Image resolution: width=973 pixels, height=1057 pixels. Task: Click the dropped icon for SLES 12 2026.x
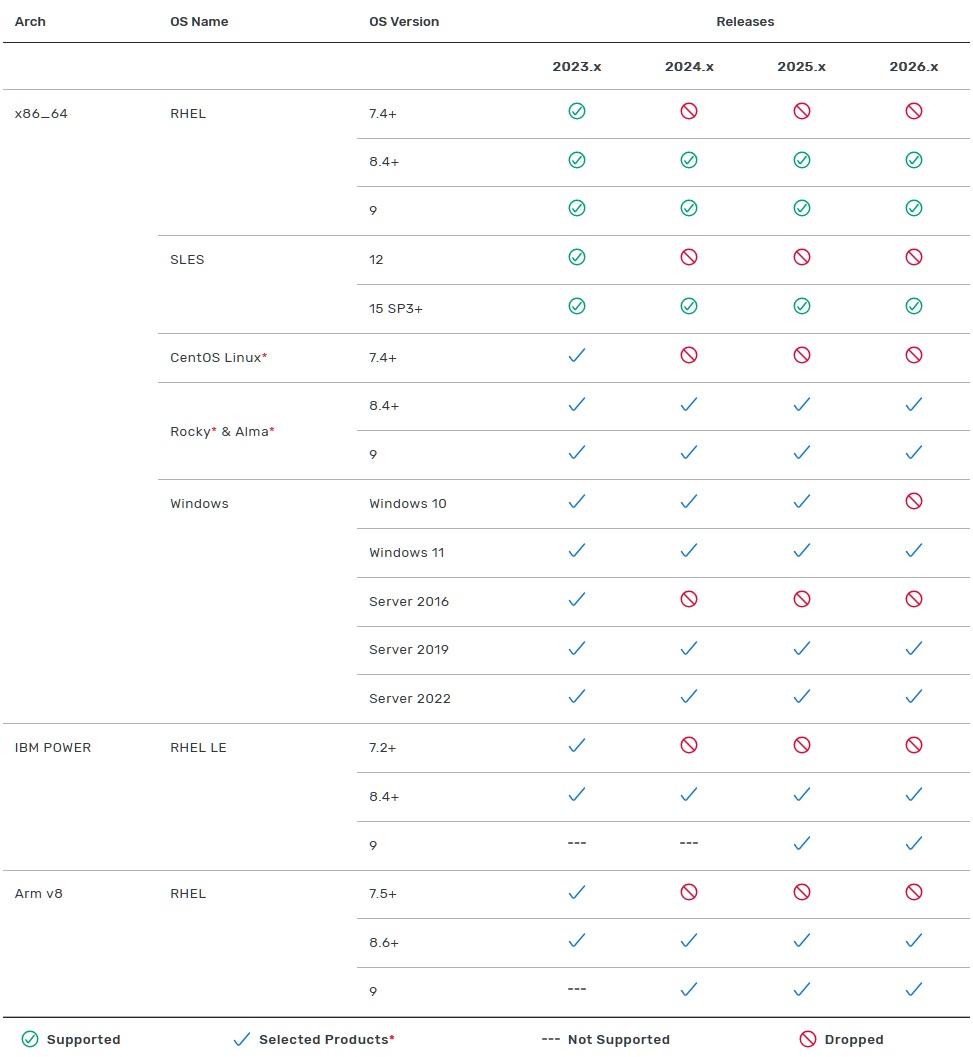pyautogui.click(x=913, y=257)
